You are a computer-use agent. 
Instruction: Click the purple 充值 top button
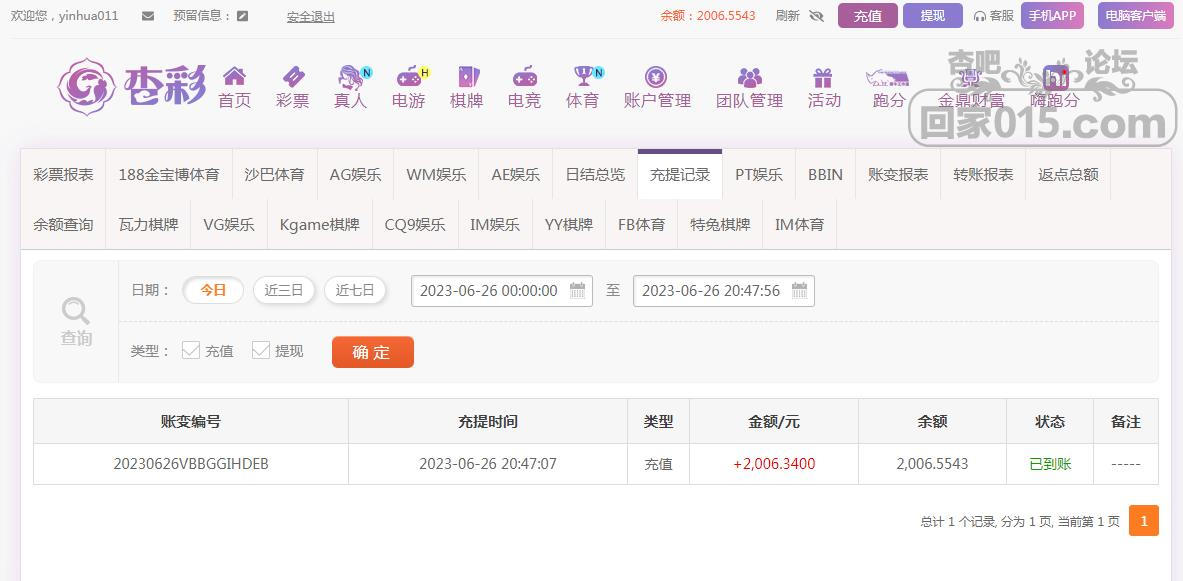point(868,16)
